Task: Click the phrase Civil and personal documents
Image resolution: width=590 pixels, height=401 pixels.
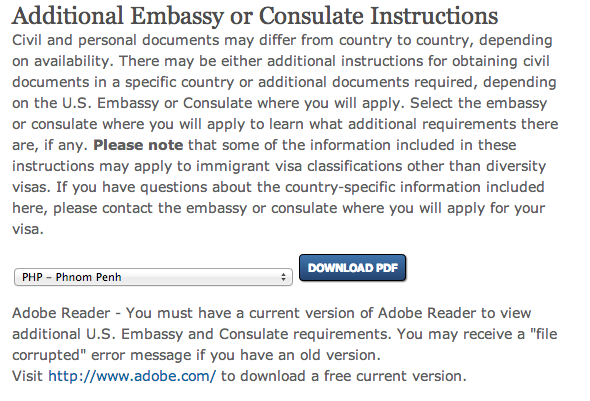Action: [x=116, y=40]
